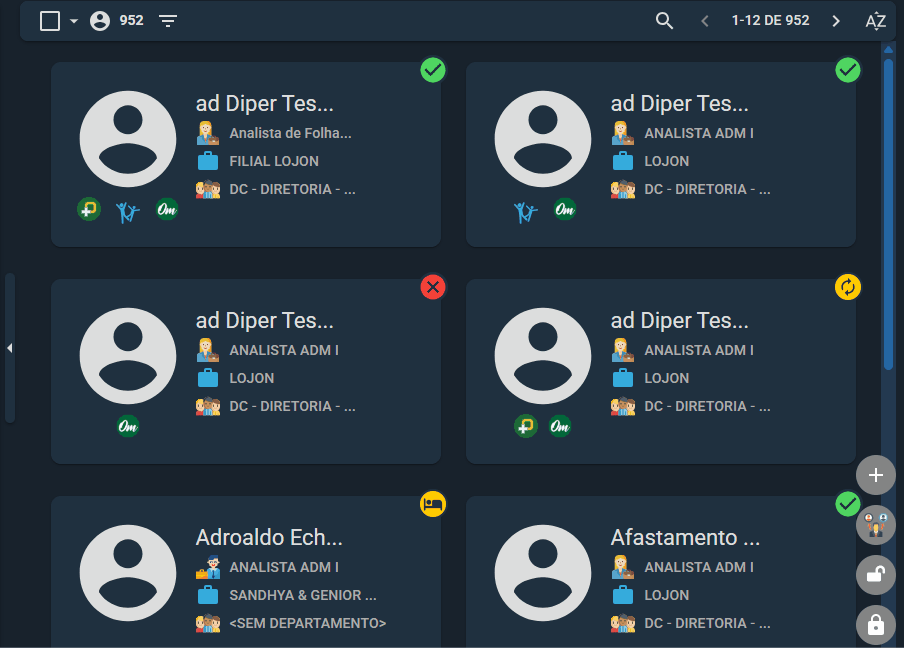Click the "1-12 DE 952" pagination text

[770, 21]
